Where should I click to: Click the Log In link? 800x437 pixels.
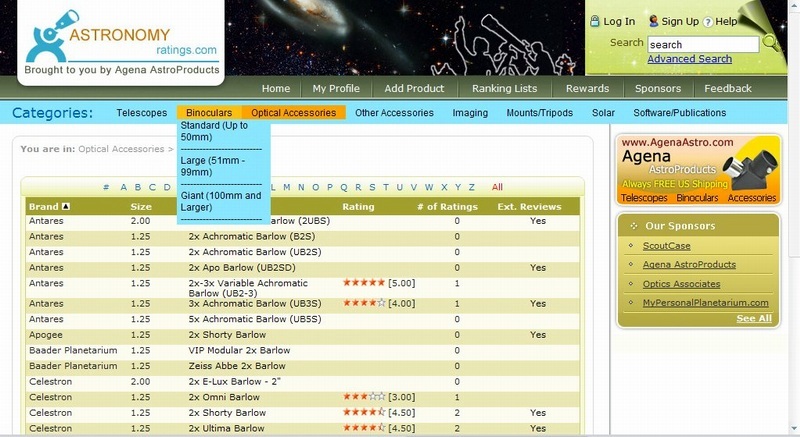619,21
